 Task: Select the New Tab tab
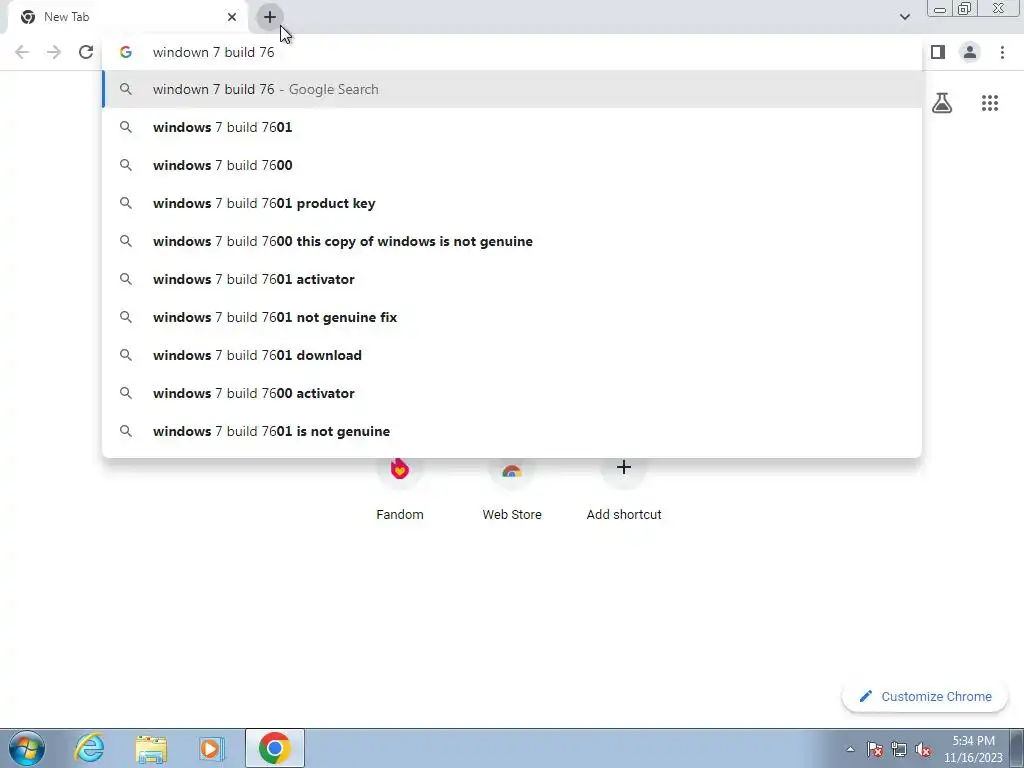click(x=127, y=17)
